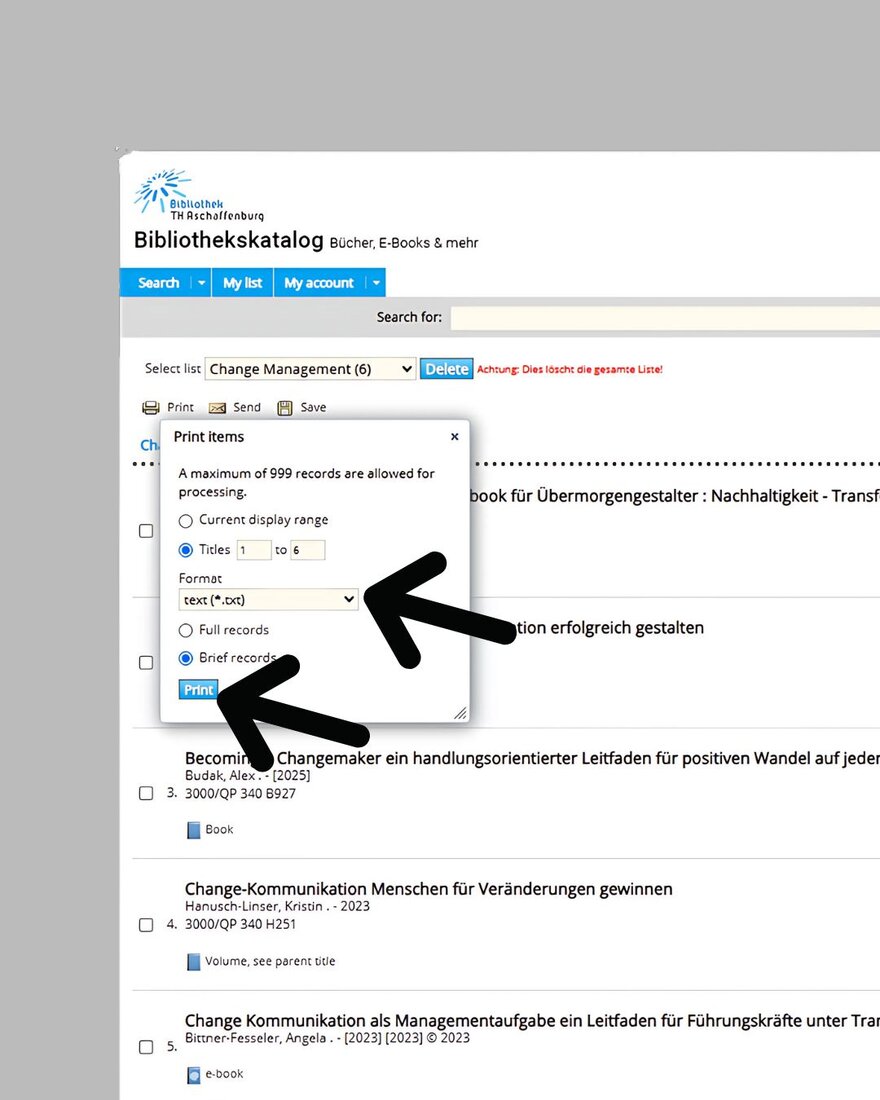
Task: Click the Send envelope icon
Action: (x=218, y=408)
